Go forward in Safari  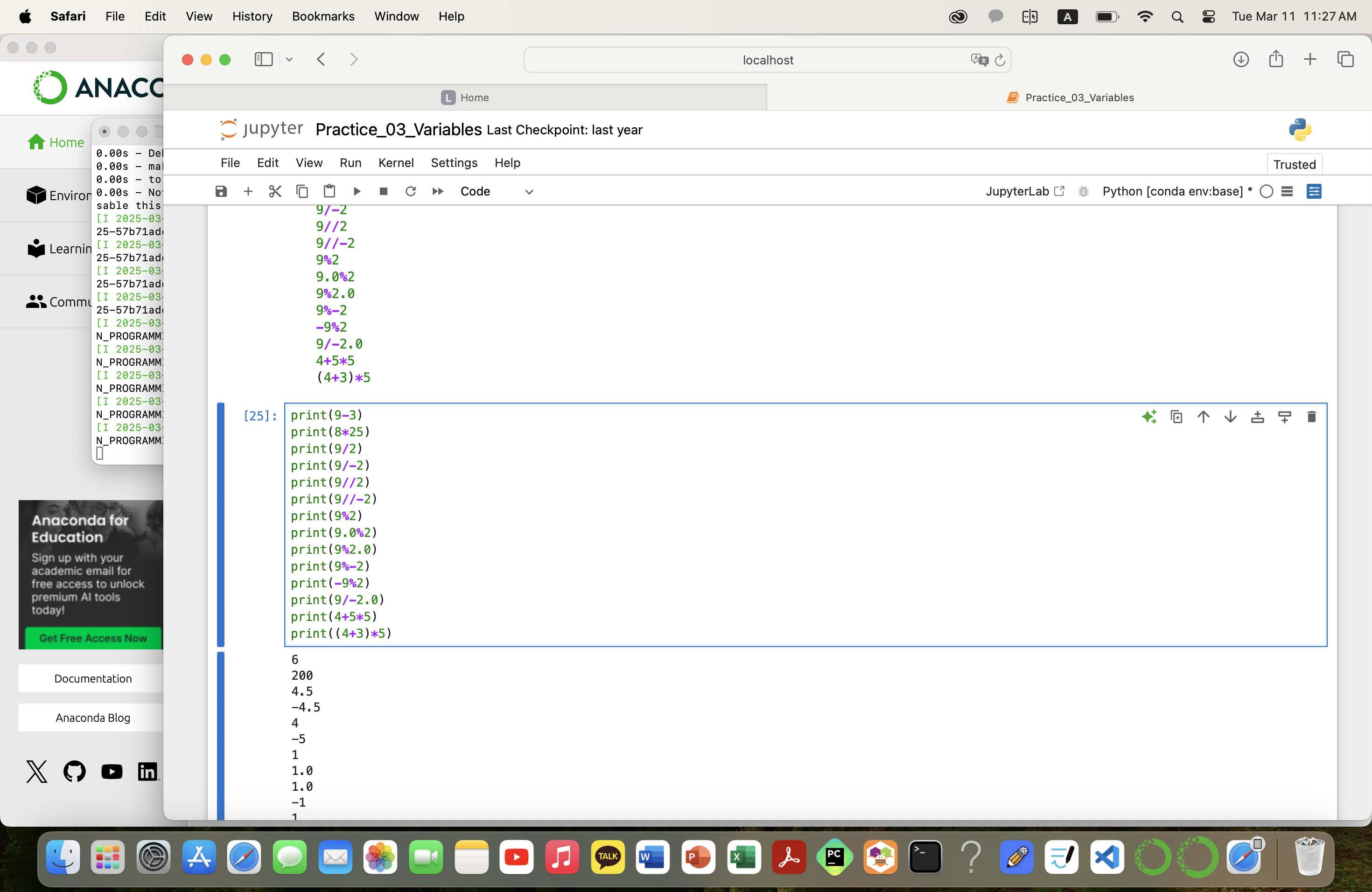354,59
